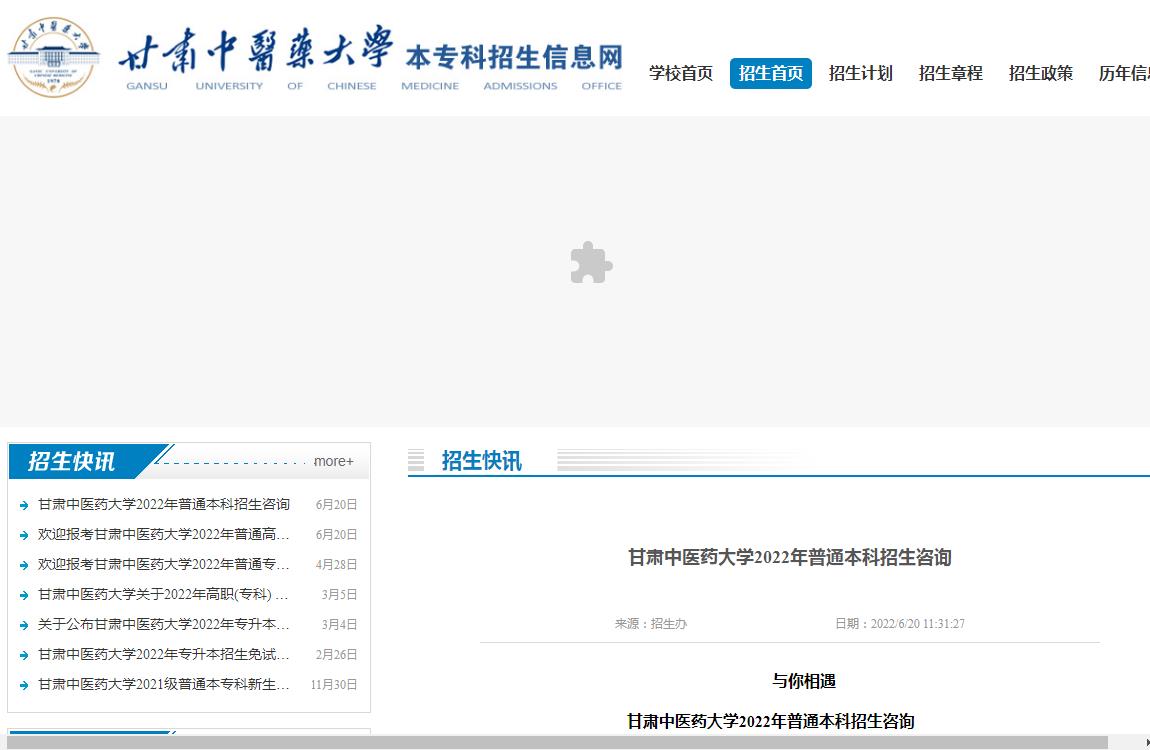Screen dimensions: 1150x750
Task: Open 关于公布甘肃中医药大学2022年专升本… link
Action: point(164,625)
